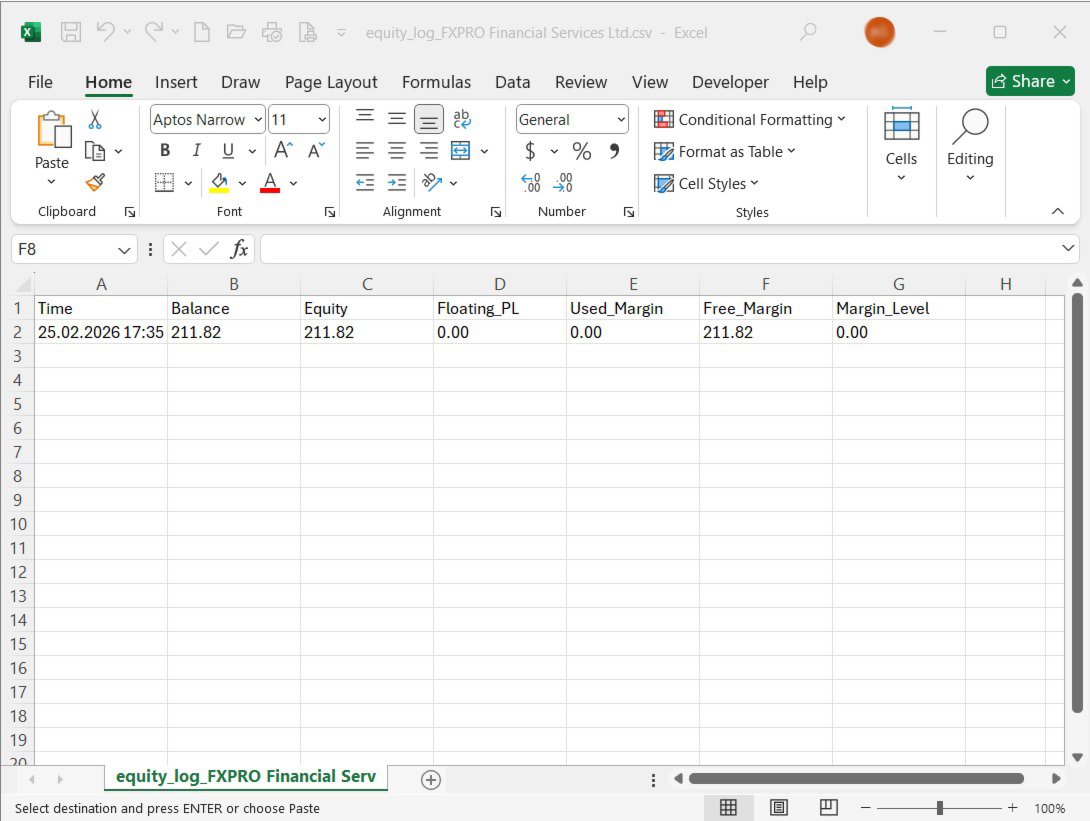Open the Editing button group
The width and height of the screenshot is (1090, 821).
[x=970, y=145]
